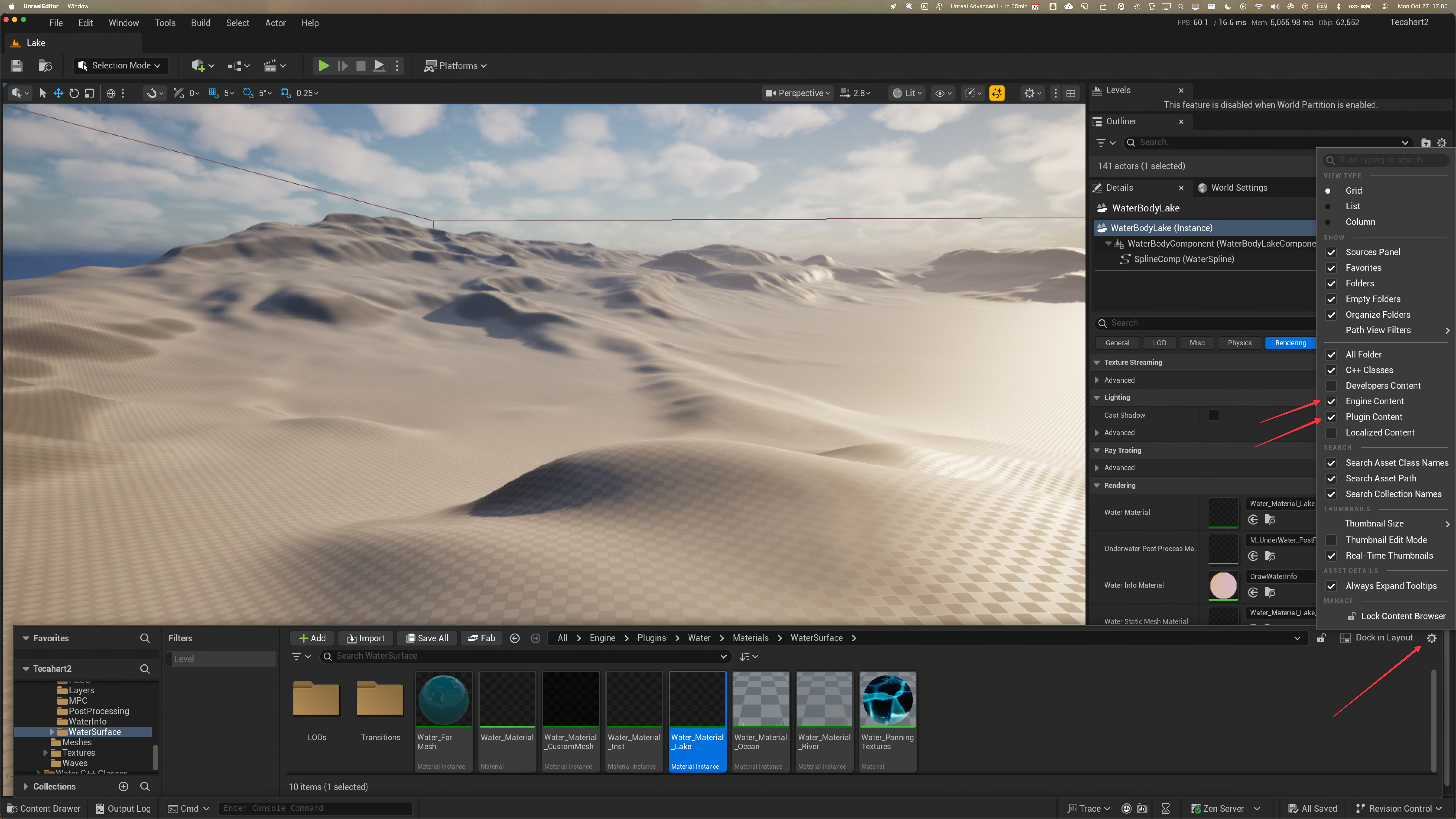The image size is (1456, 819).
Task: Select the Rotate gizmo tool
Action: (74, 93)
